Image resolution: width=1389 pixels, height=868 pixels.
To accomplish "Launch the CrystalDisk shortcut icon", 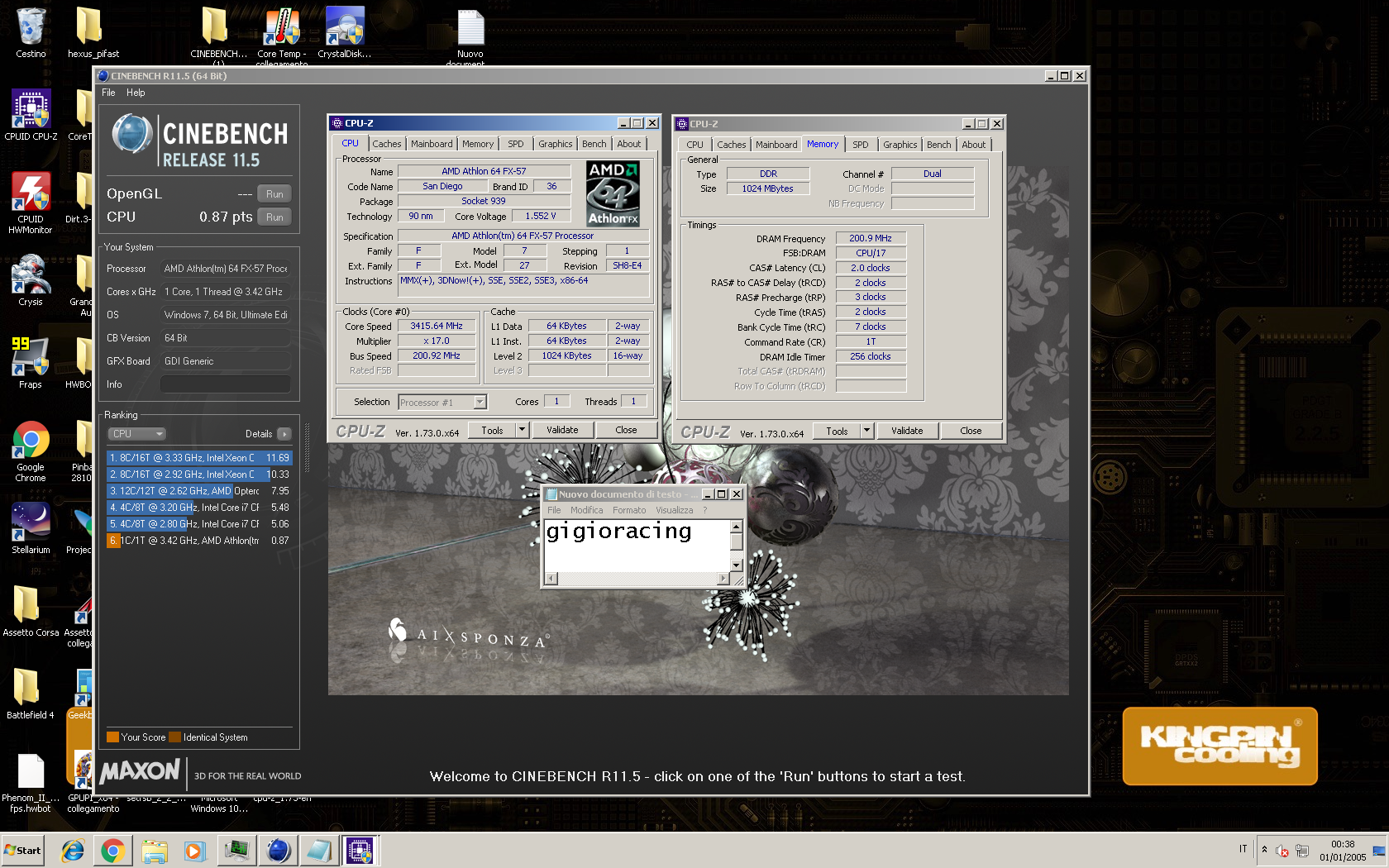I will point(345,33).
